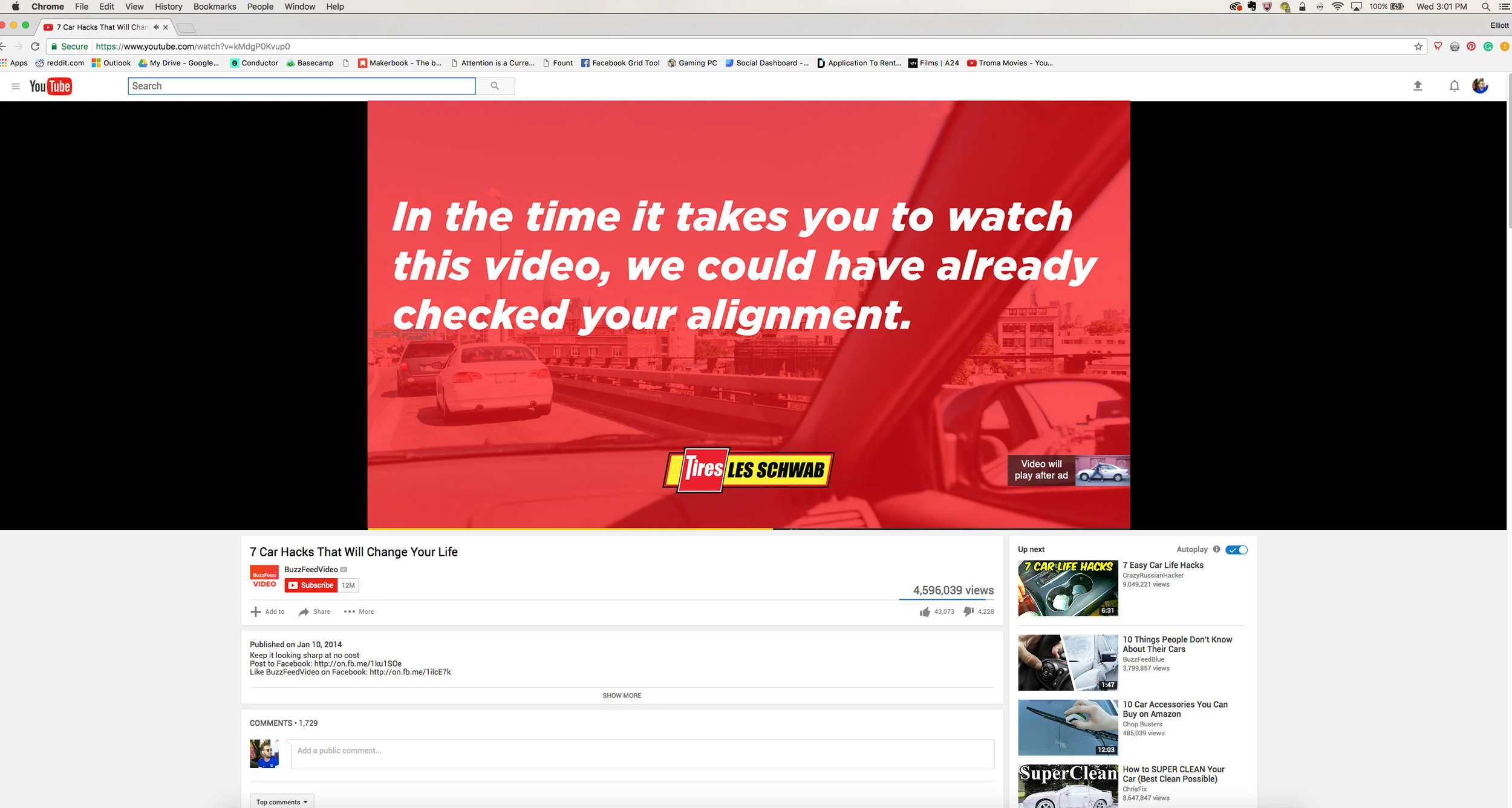This screenshot has width=1512, height=808.
Task: Click the video ad progress bar
Action: pyautogui.click(x=749, y=529)
